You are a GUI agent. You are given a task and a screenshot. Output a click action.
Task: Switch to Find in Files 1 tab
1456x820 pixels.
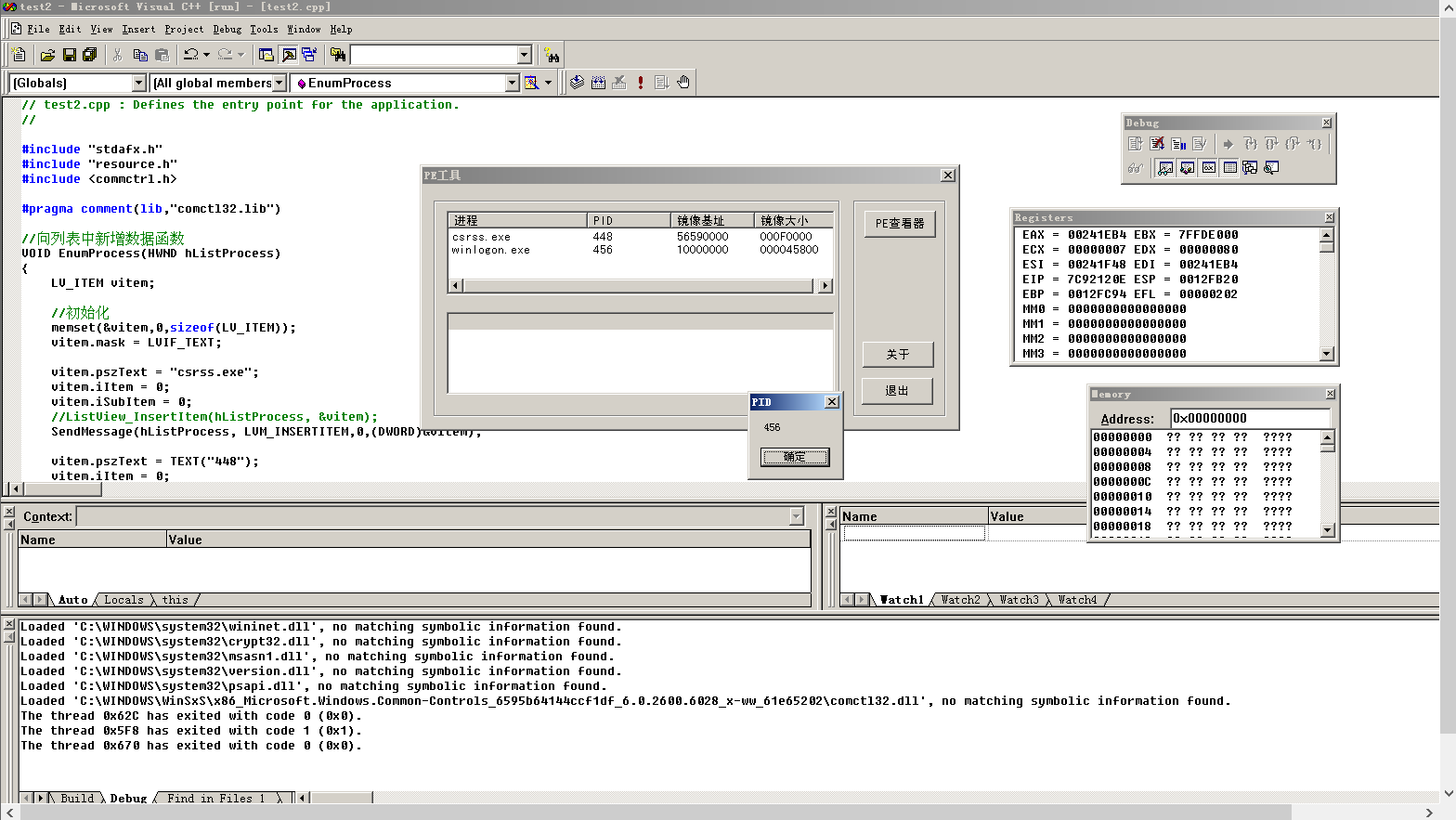pyautogui.click(x=215, y=798)
